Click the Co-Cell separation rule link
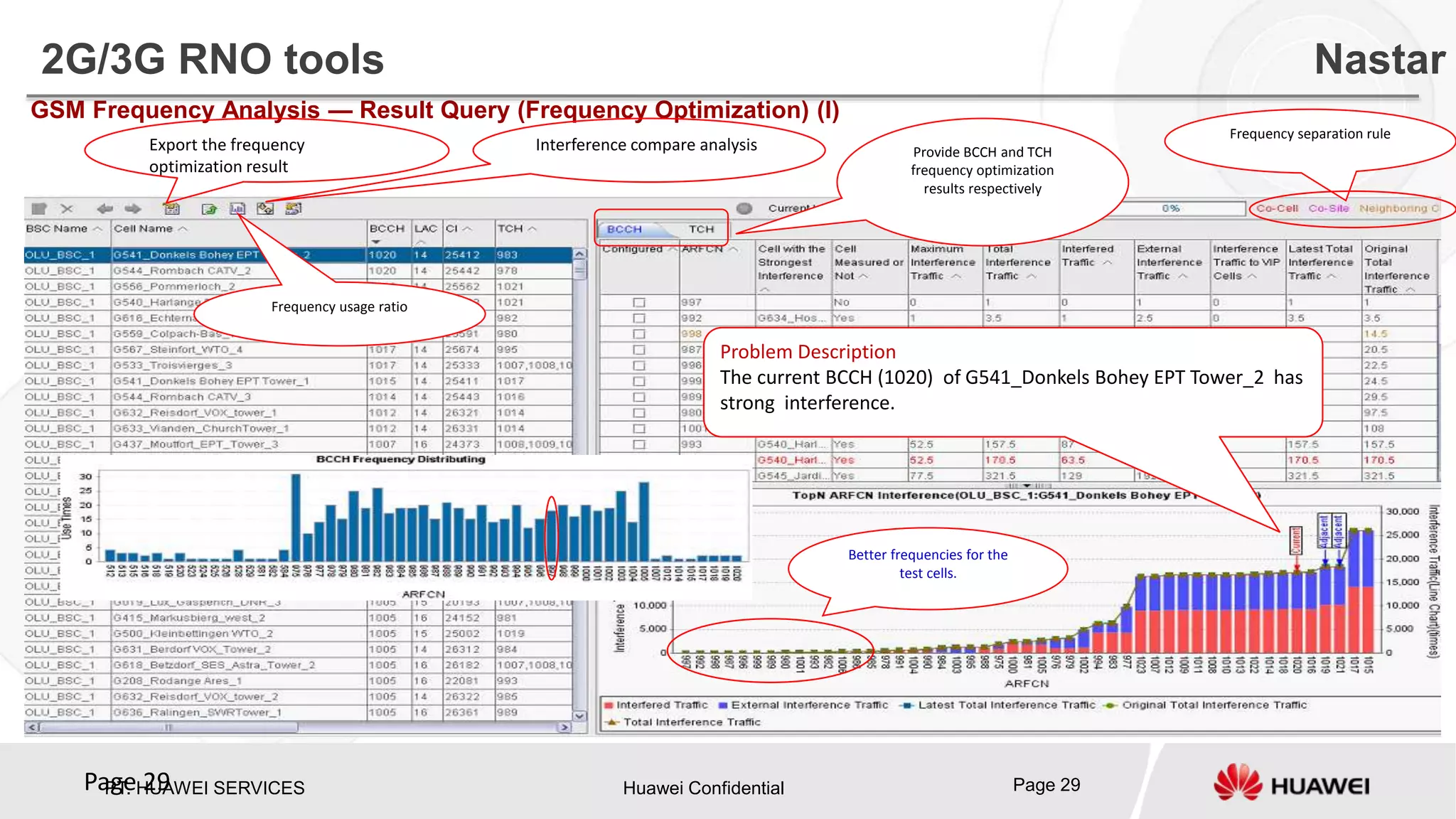Image resolution: width=1456 pixels, height=819 pixels. coord(1277,208)
